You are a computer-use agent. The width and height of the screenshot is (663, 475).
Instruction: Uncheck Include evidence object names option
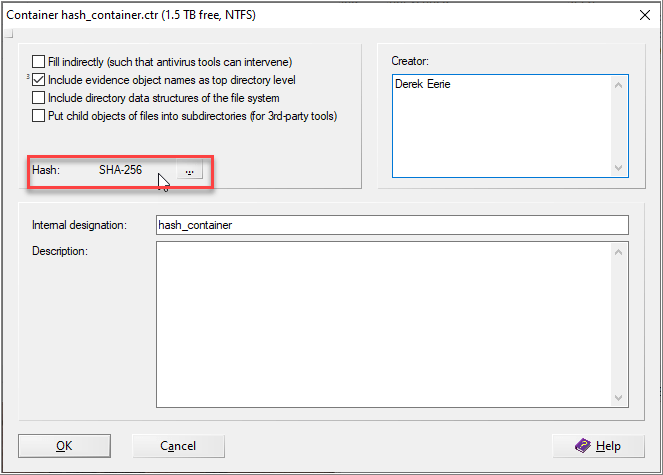coord(39,80)
